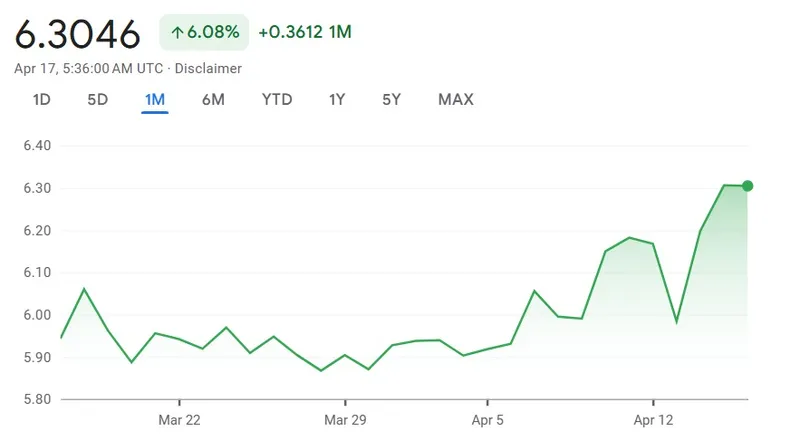800x448 pixels.
Task: Open the Disclaimer link
Action: pyautogui.click(x=210, y=68)
